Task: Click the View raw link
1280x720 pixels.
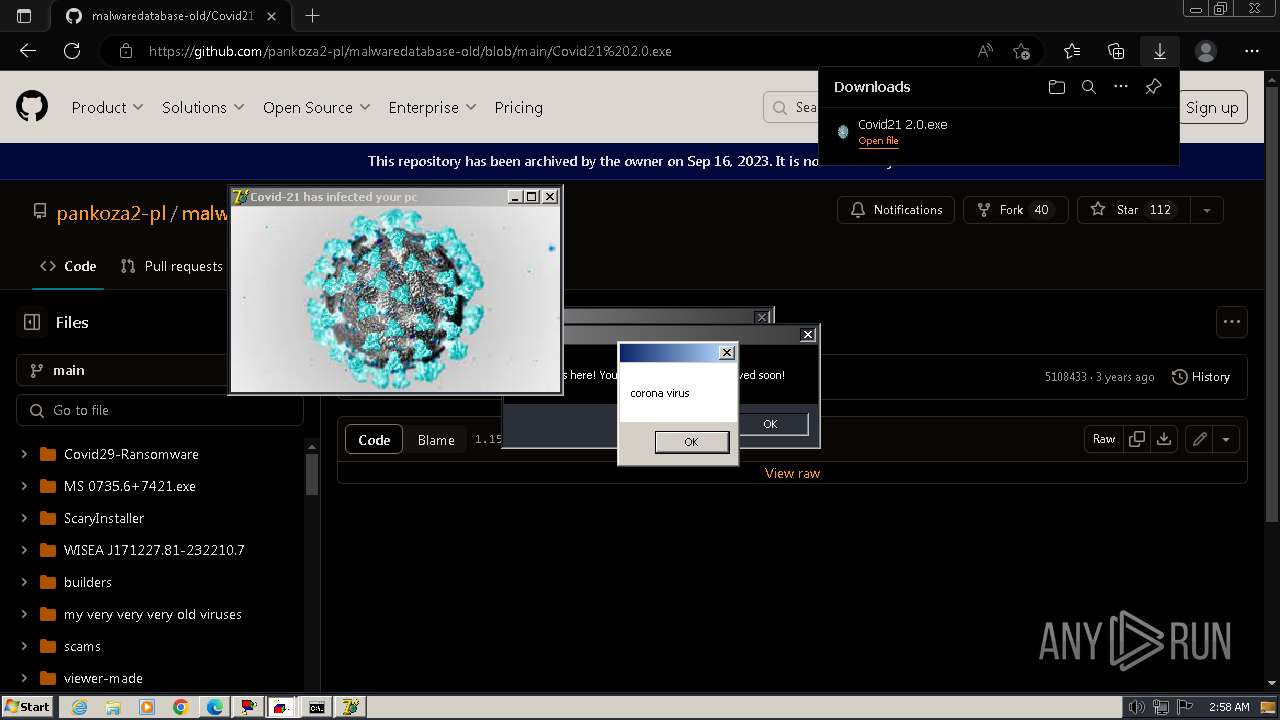Action: (792, 473)
